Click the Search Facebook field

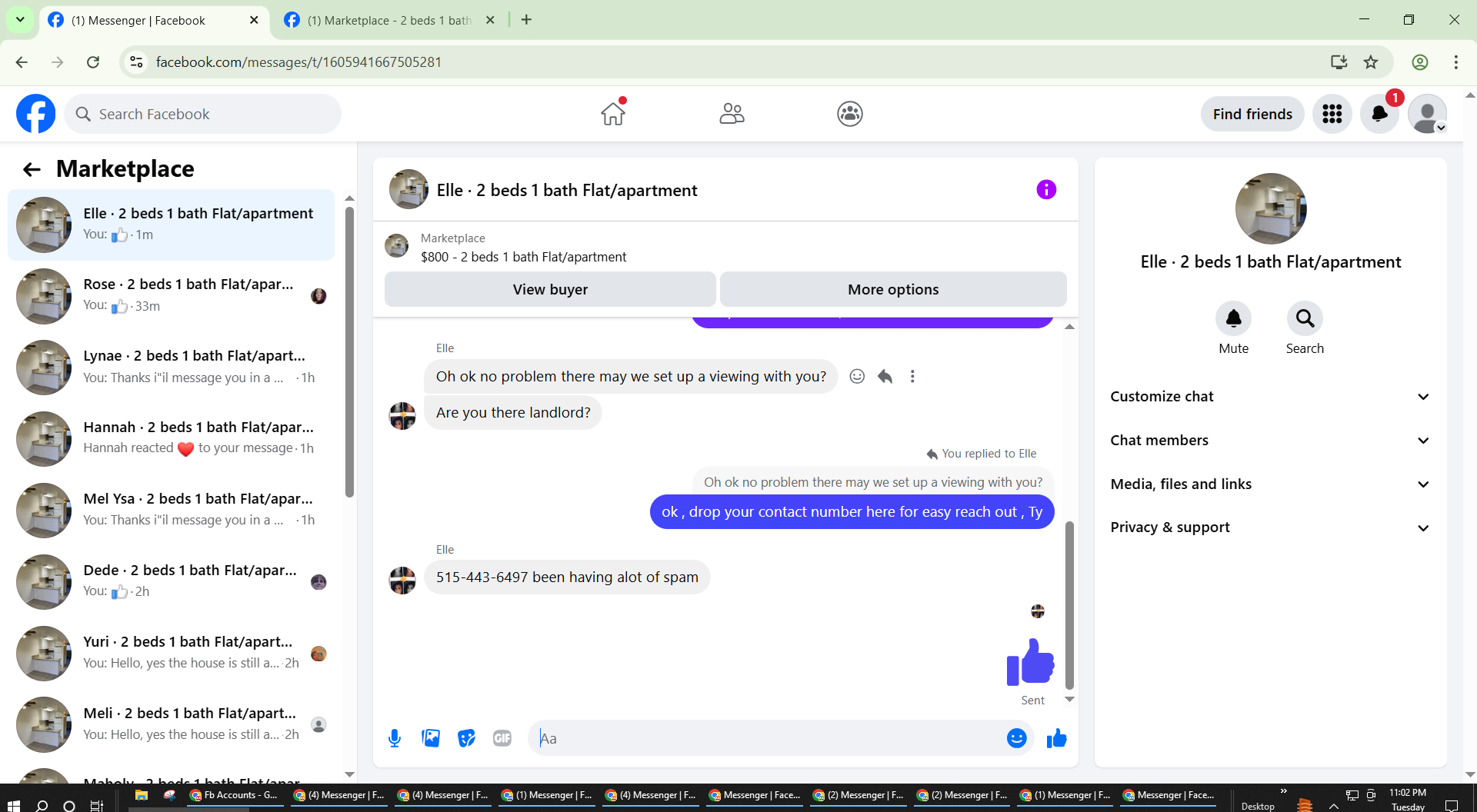click(203, 114)
